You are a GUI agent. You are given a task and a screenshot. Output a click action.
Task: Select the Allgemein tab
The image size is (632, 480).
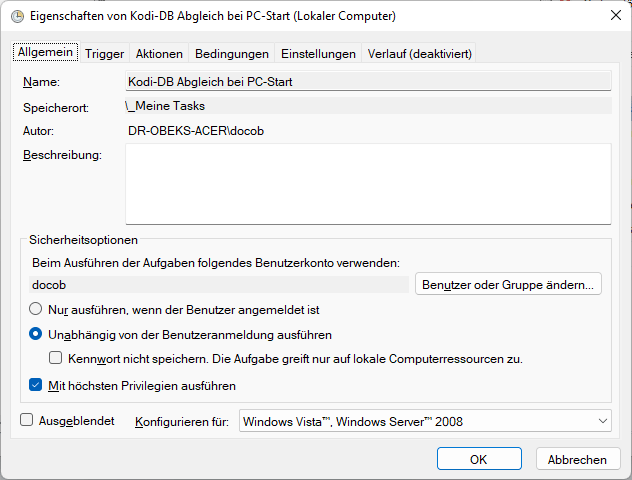pyautogui.click(x=46, y=52)
